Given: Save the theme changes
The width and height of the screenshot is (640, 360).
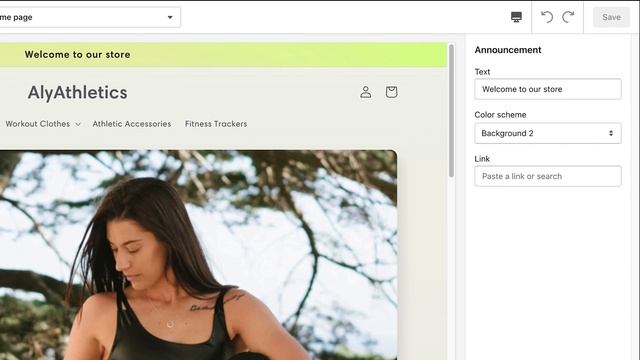Looking at the screenshot, I should (x=611, y=17).
